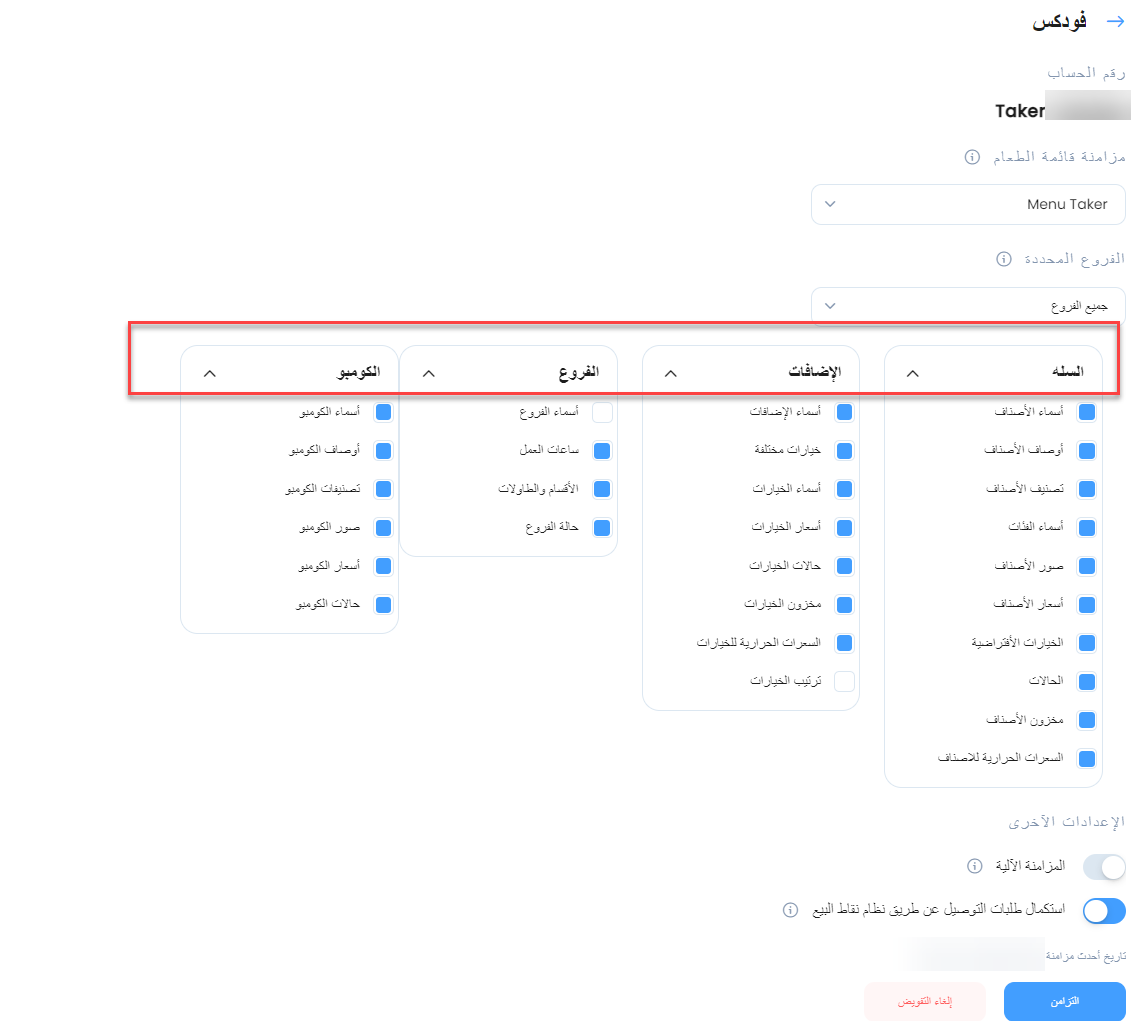
Task: Uncheck the ساعات العمل checkbox
Action: click(602, 451)
